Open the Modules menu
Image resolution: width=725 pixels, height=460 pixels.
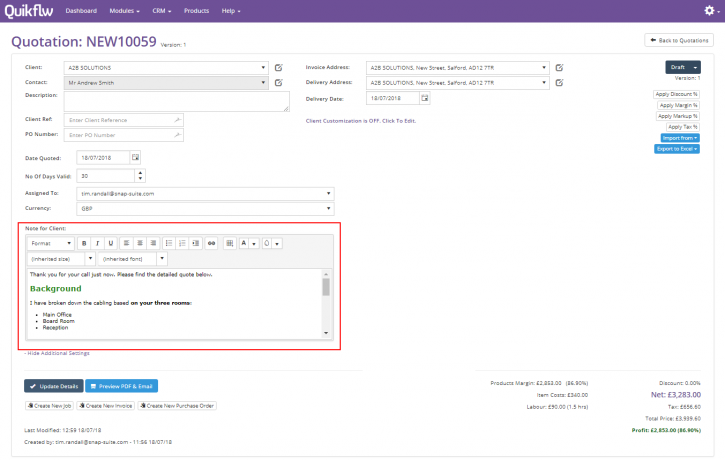(x=124, y=11)
